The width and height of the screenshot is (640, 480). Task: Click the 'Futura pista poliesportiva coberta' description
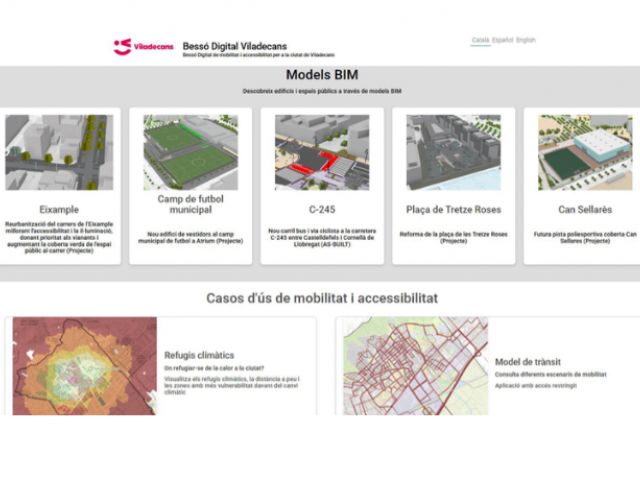point(585,238)
